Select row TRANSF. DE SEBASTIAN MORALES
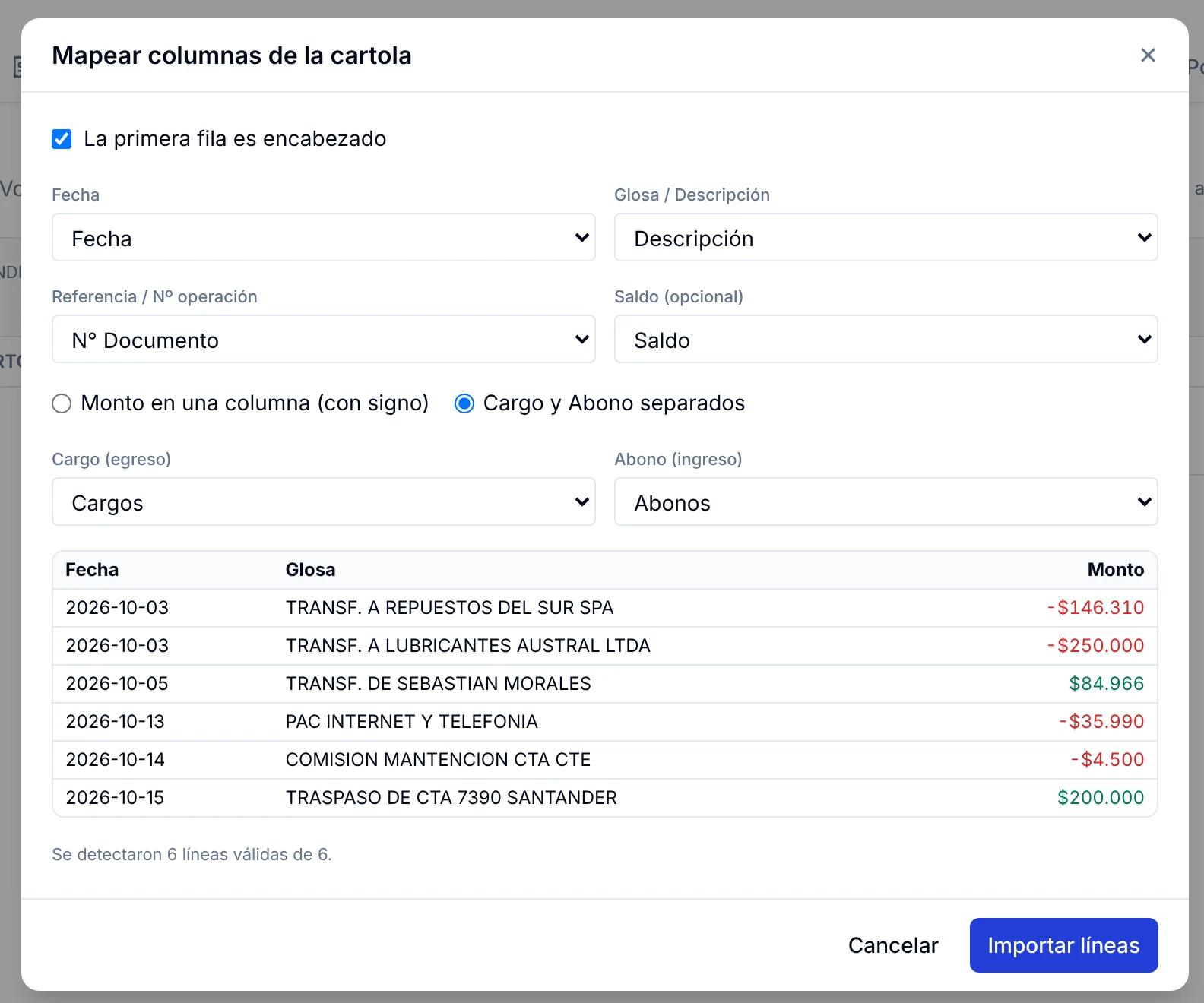1204x1003 pixels. (605, 684)
